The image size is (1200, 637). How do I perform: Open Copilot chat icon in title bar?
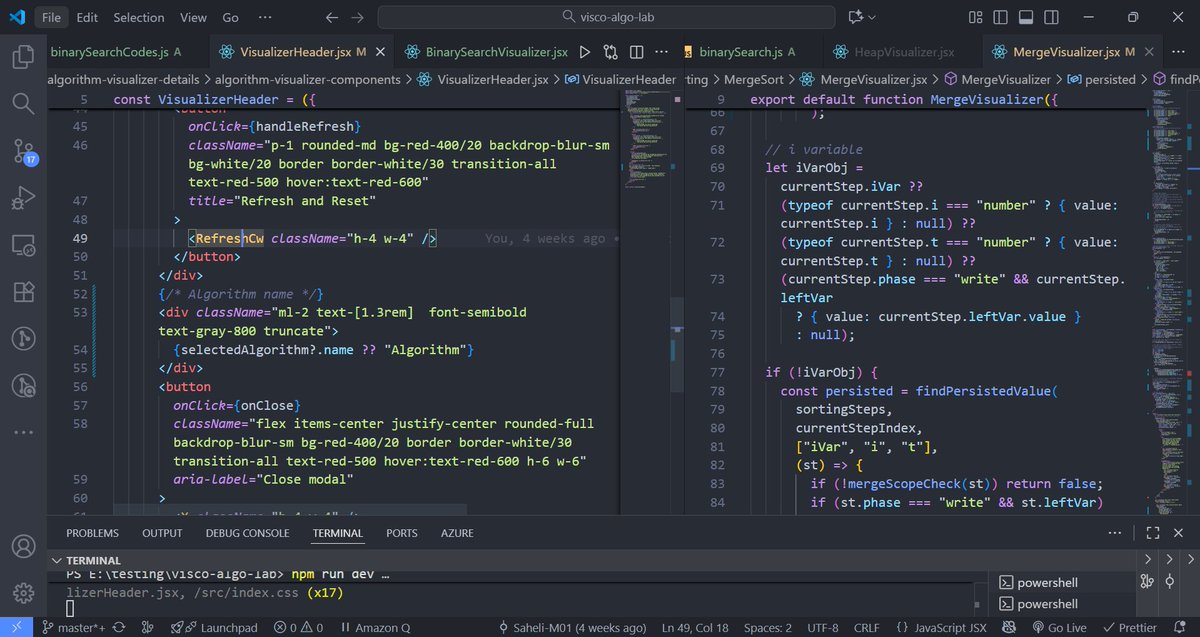[855, 17]
